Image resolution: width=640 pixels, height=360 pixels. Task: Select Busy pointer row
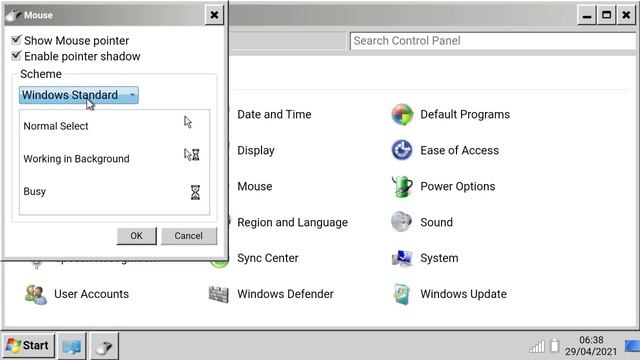(x=114, y=191)
